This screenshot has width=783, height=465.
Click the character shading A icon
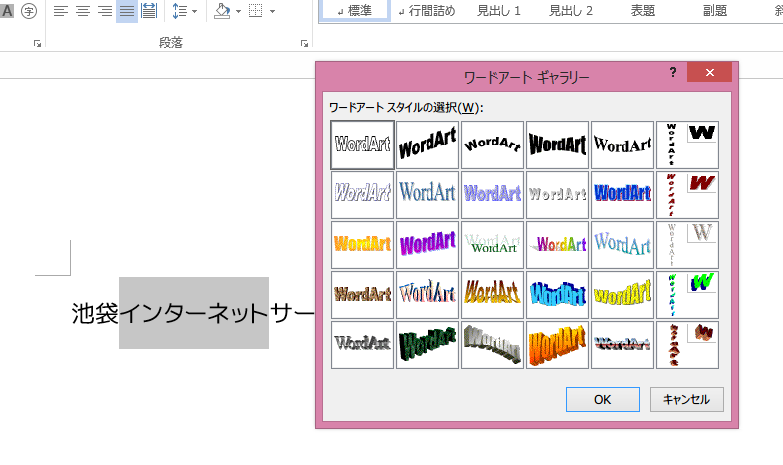point(7,10)
